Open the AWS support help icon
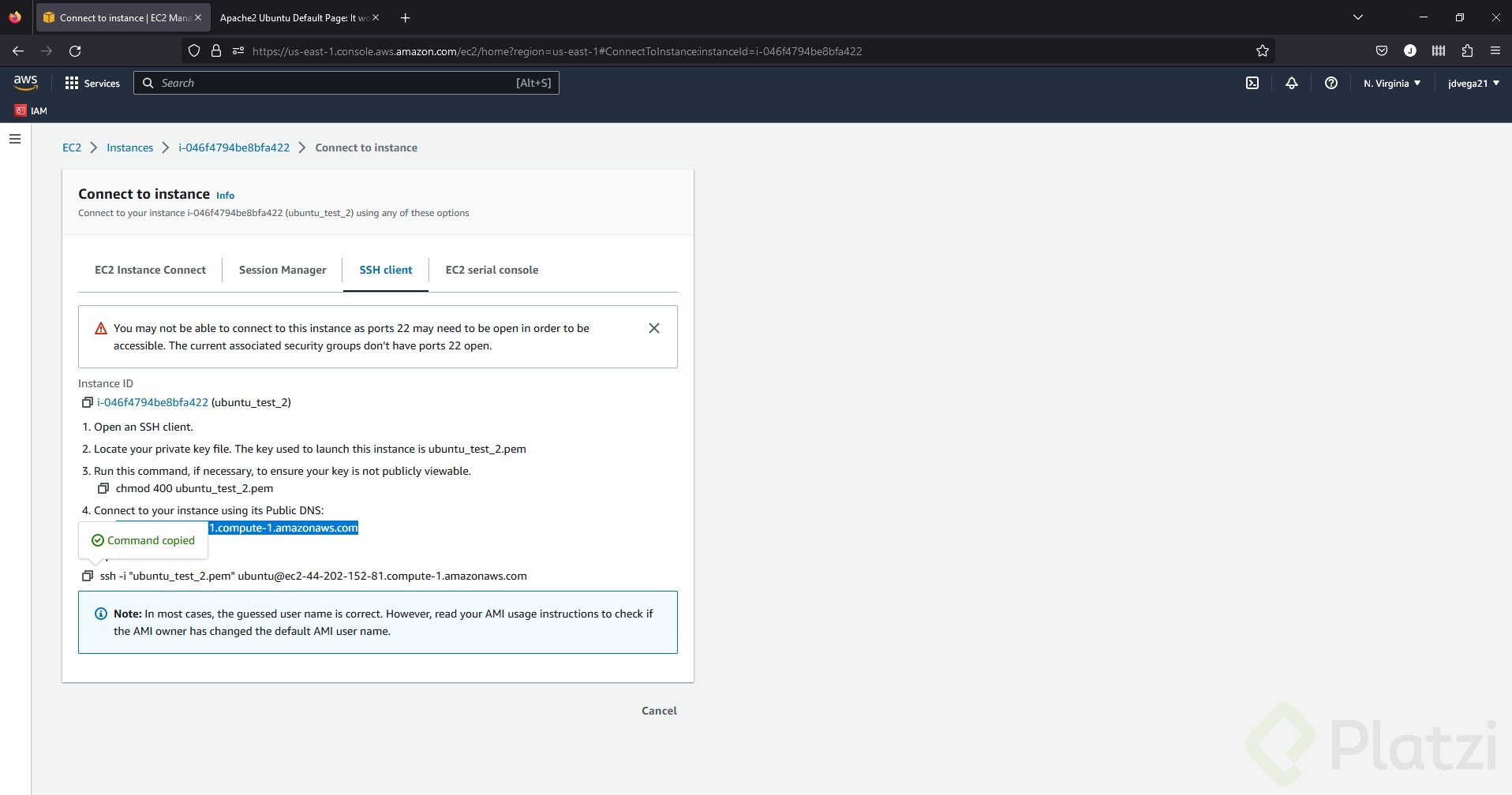Viewport: 1512px width, 795px height. [1331, 83]
